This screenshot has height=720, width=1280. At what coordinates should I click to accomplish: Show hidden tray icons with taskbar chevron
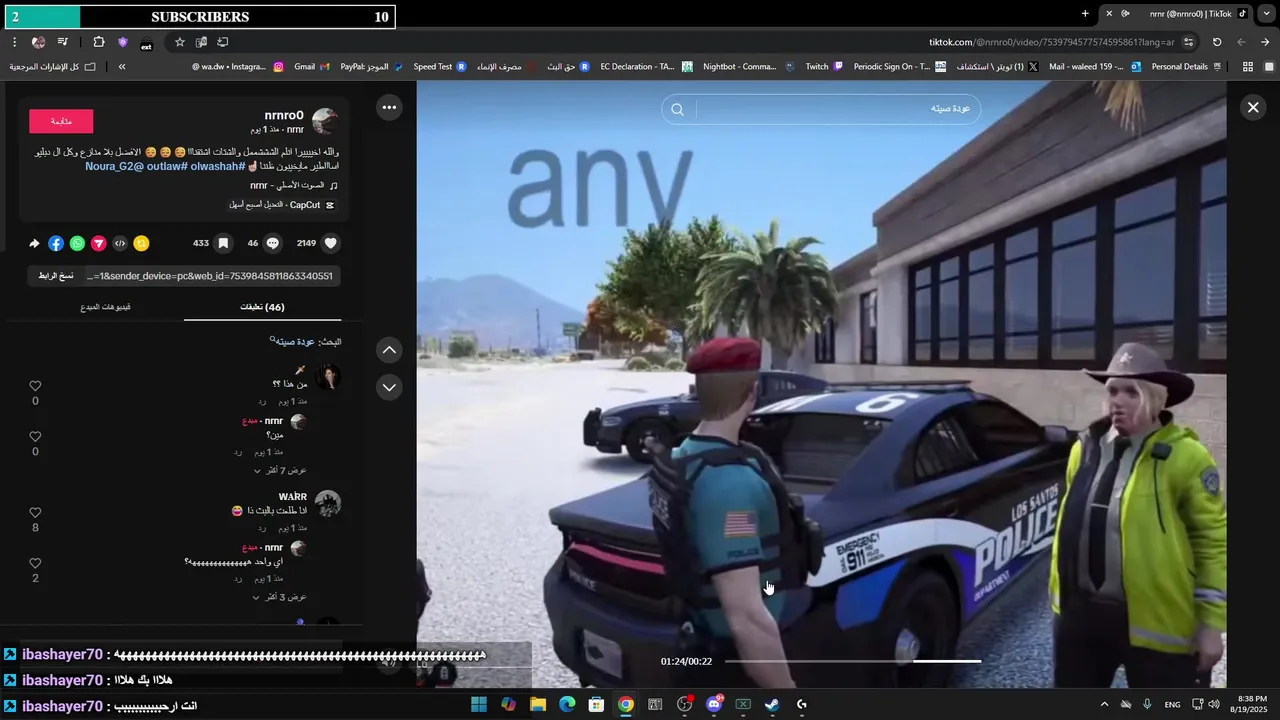[1104, 704]
